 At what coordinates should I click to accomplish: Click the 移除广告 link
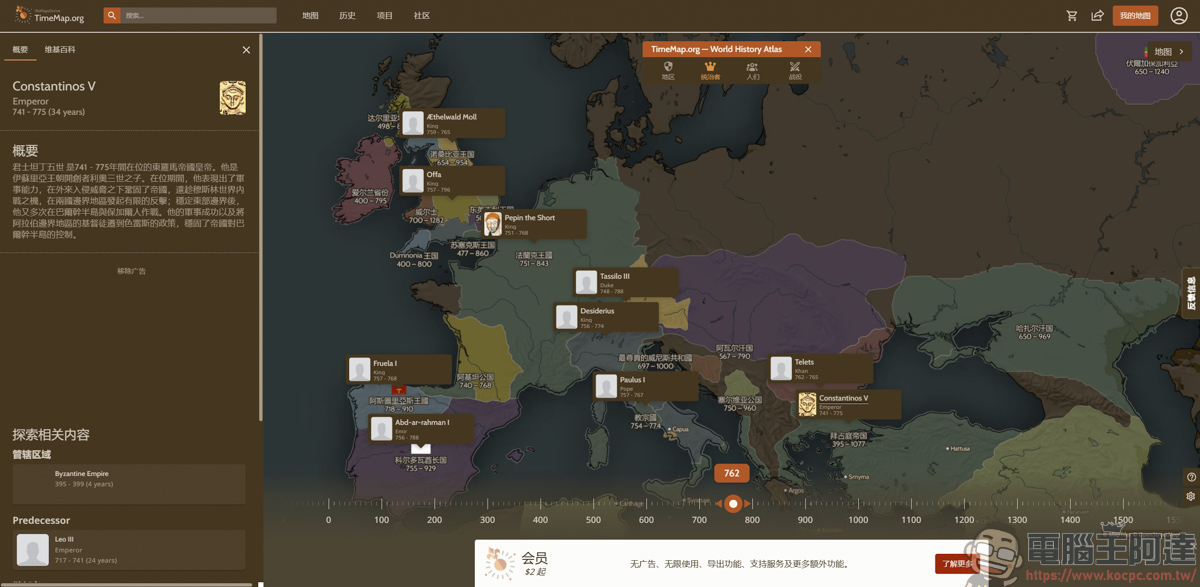131,271
